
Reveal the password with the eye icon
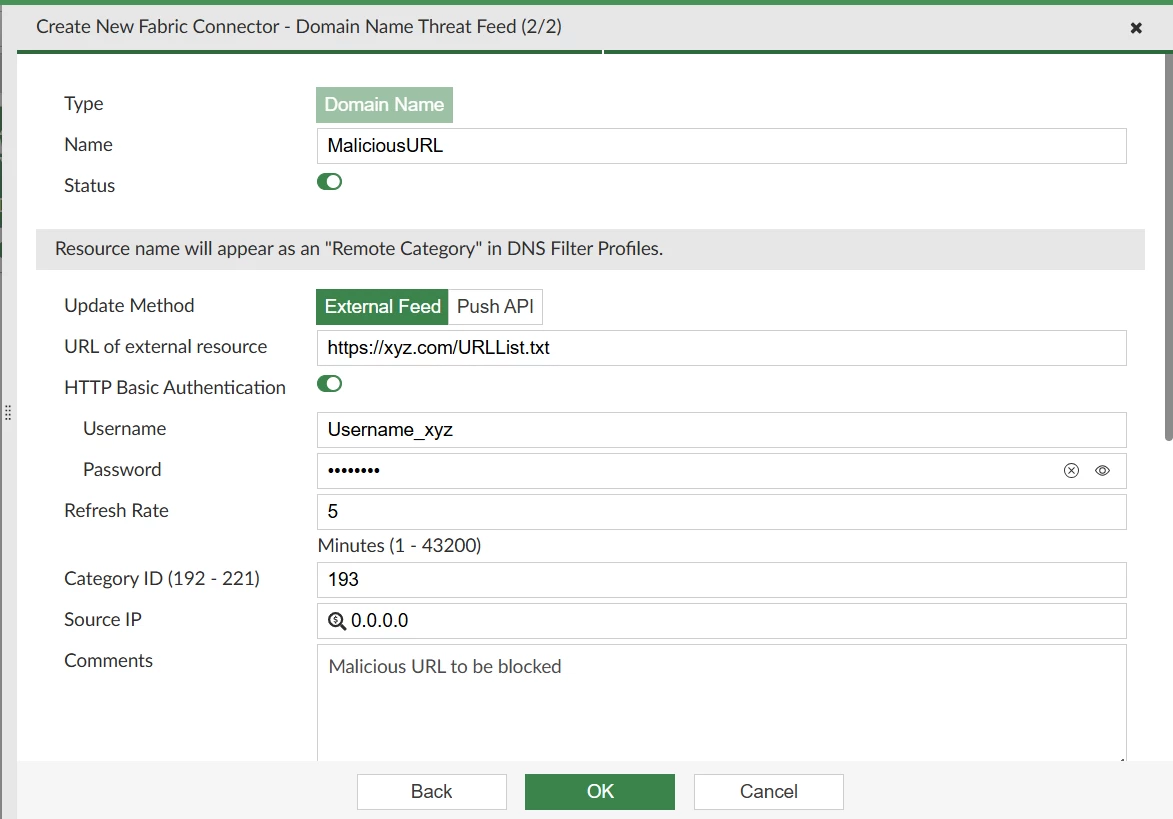(1102, 470)
